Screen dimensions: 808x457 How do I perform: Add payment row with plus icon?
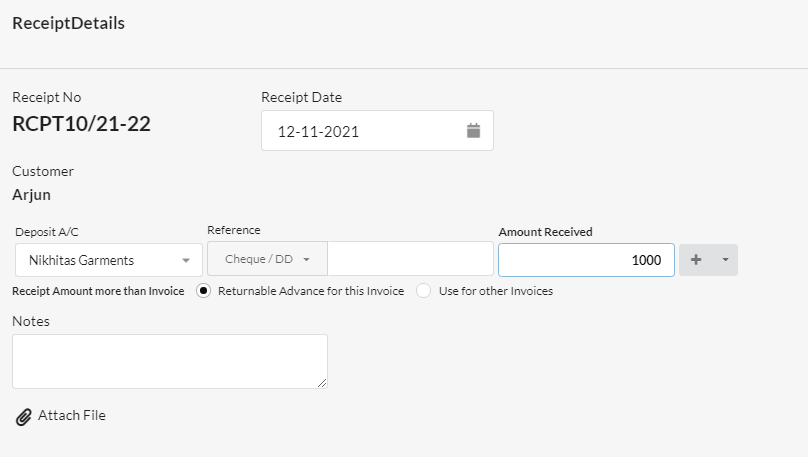(x=696, y=260)
